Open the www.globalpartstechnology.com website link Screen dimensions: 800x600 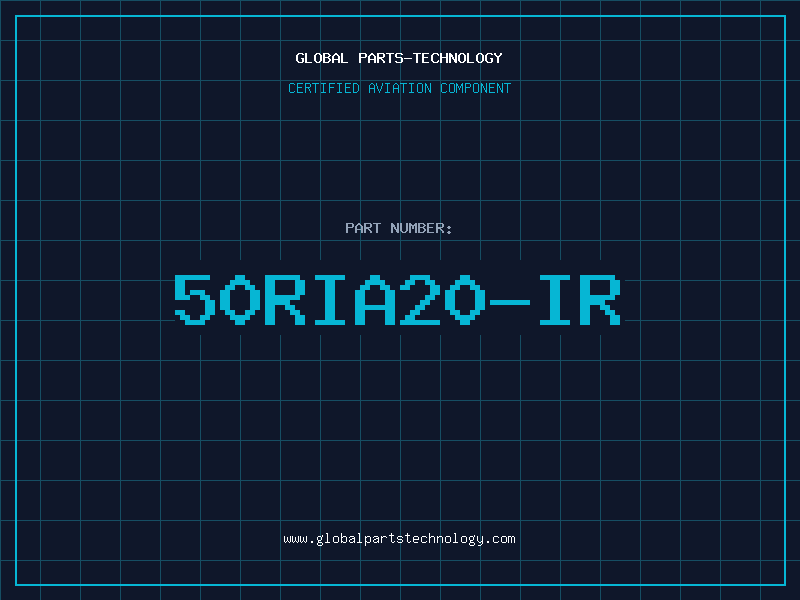399,539
